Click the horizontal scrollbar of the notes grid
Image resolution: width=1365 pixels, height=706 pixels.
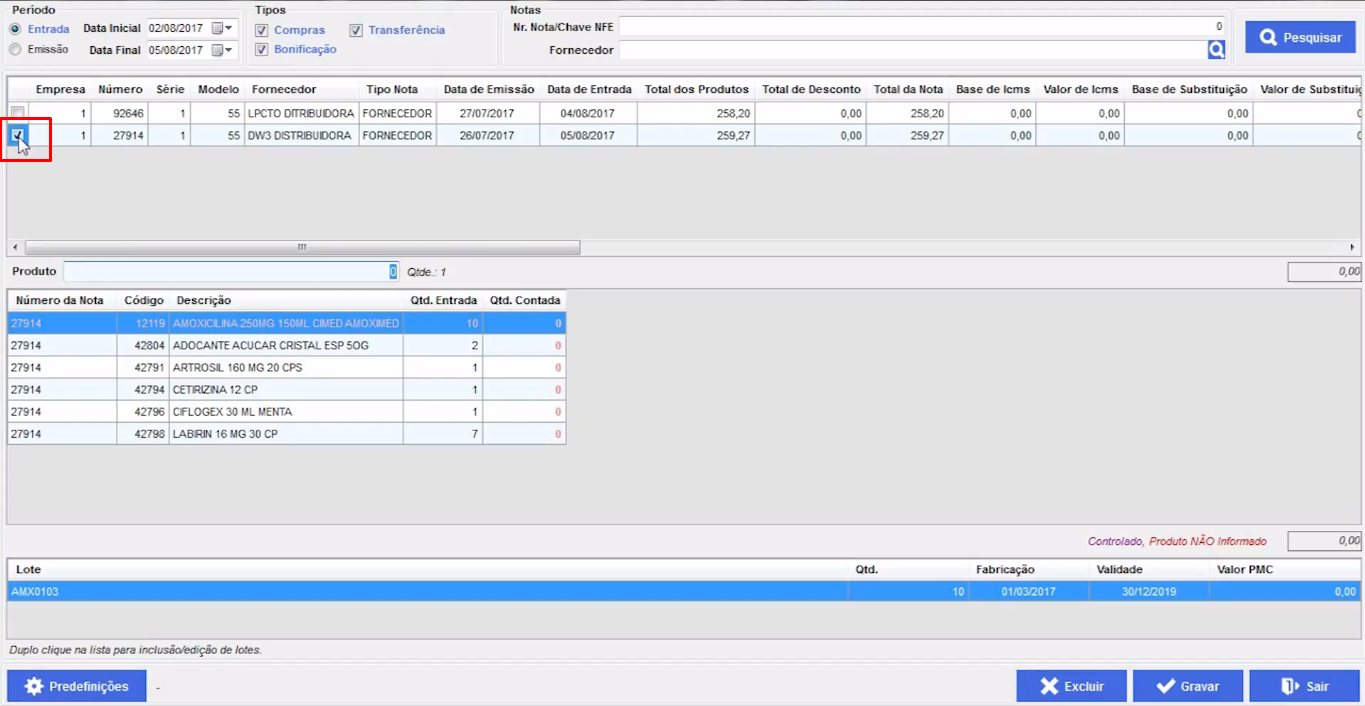click(302, 247)
